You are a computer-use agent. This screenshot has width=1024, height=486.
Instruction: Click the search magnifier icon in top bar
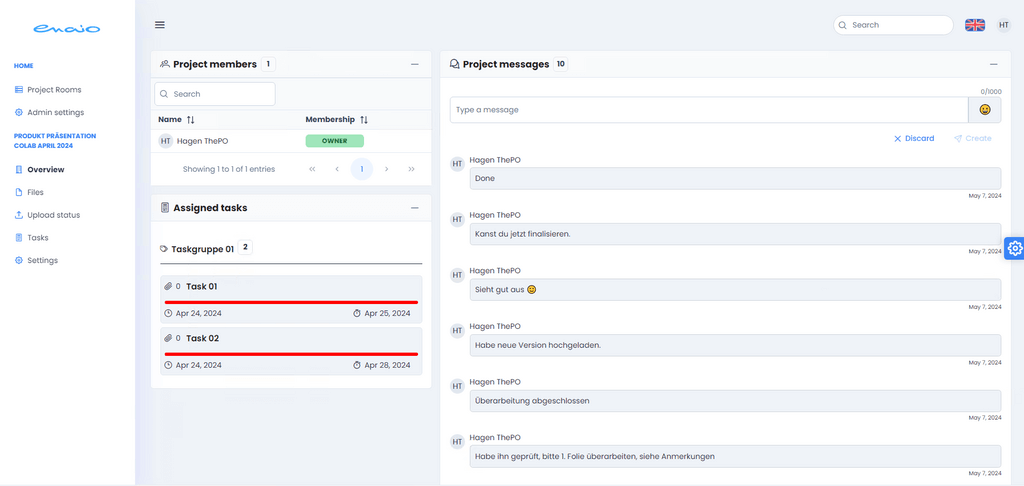tap(843, 25)
